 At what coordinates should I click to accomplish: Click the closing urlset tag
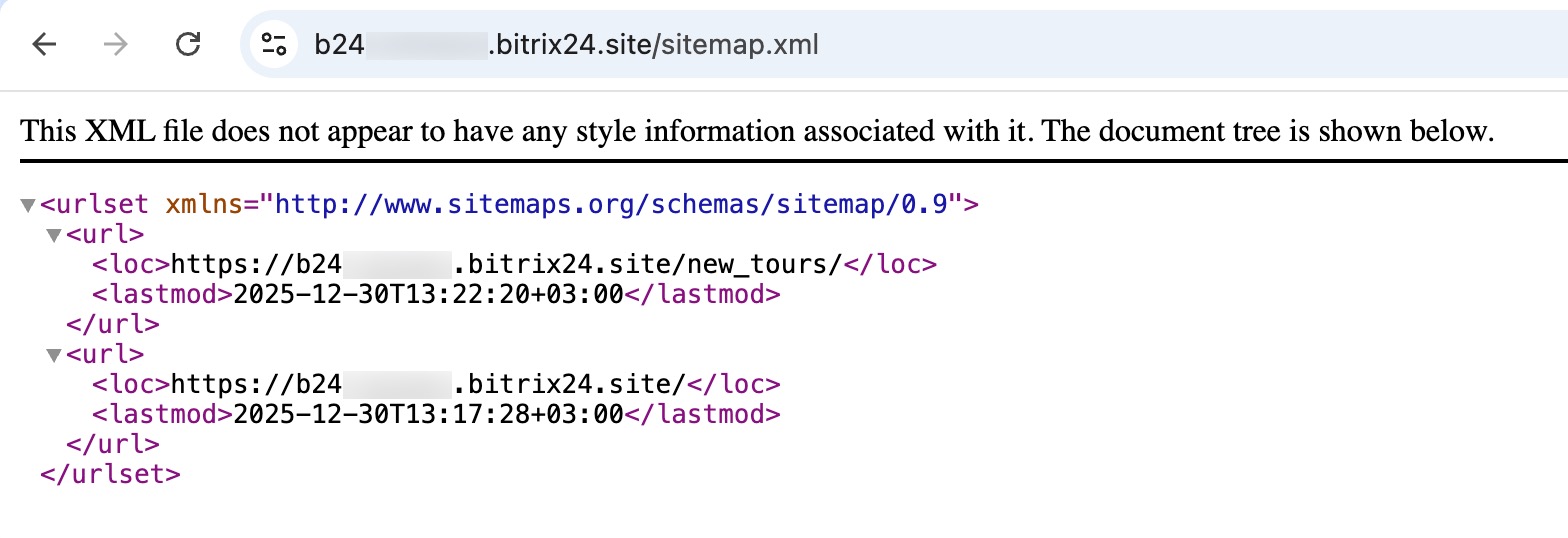click(110, 474)
